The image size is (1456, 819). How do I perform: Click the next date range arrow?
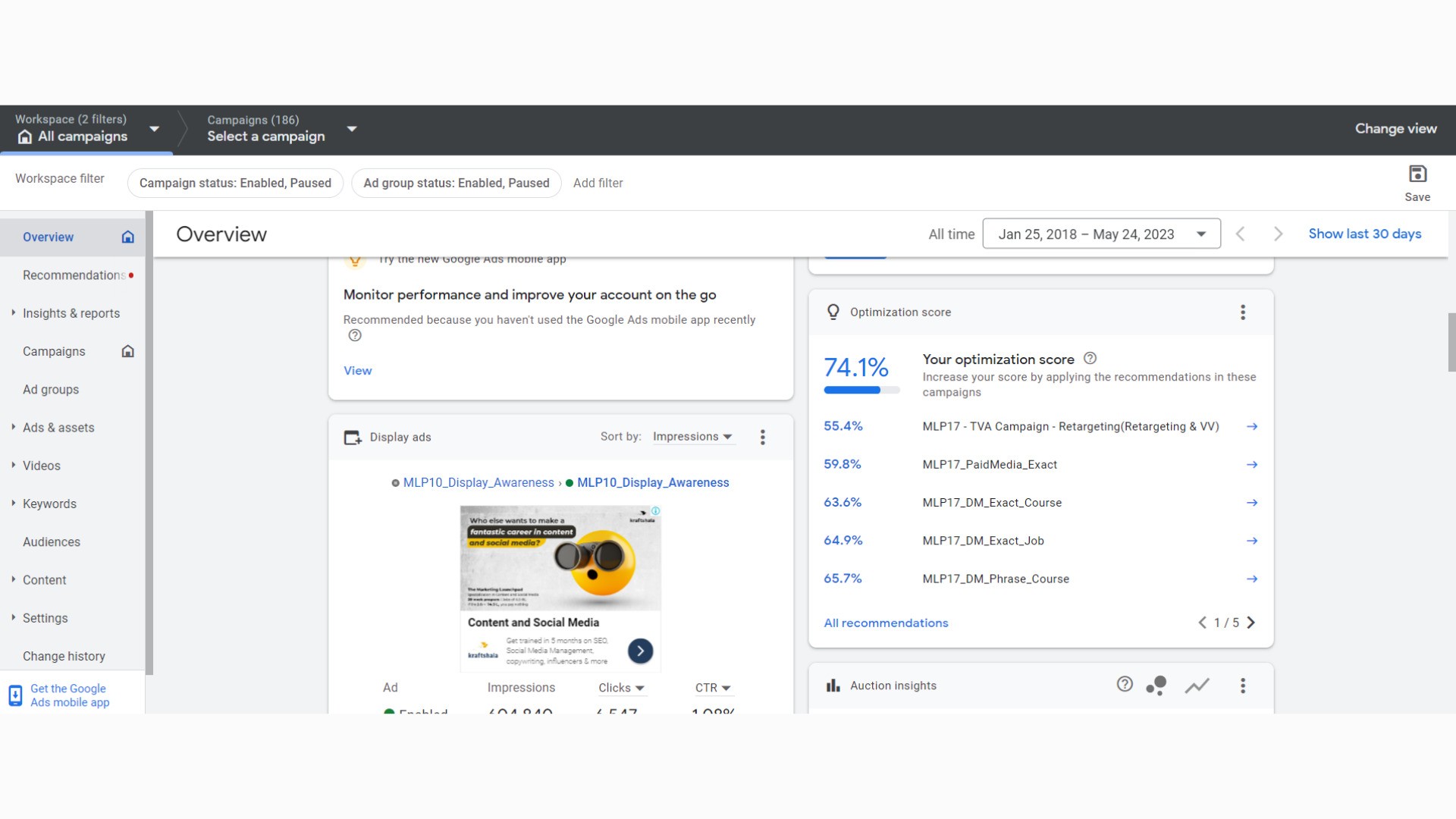[1278, 234]
